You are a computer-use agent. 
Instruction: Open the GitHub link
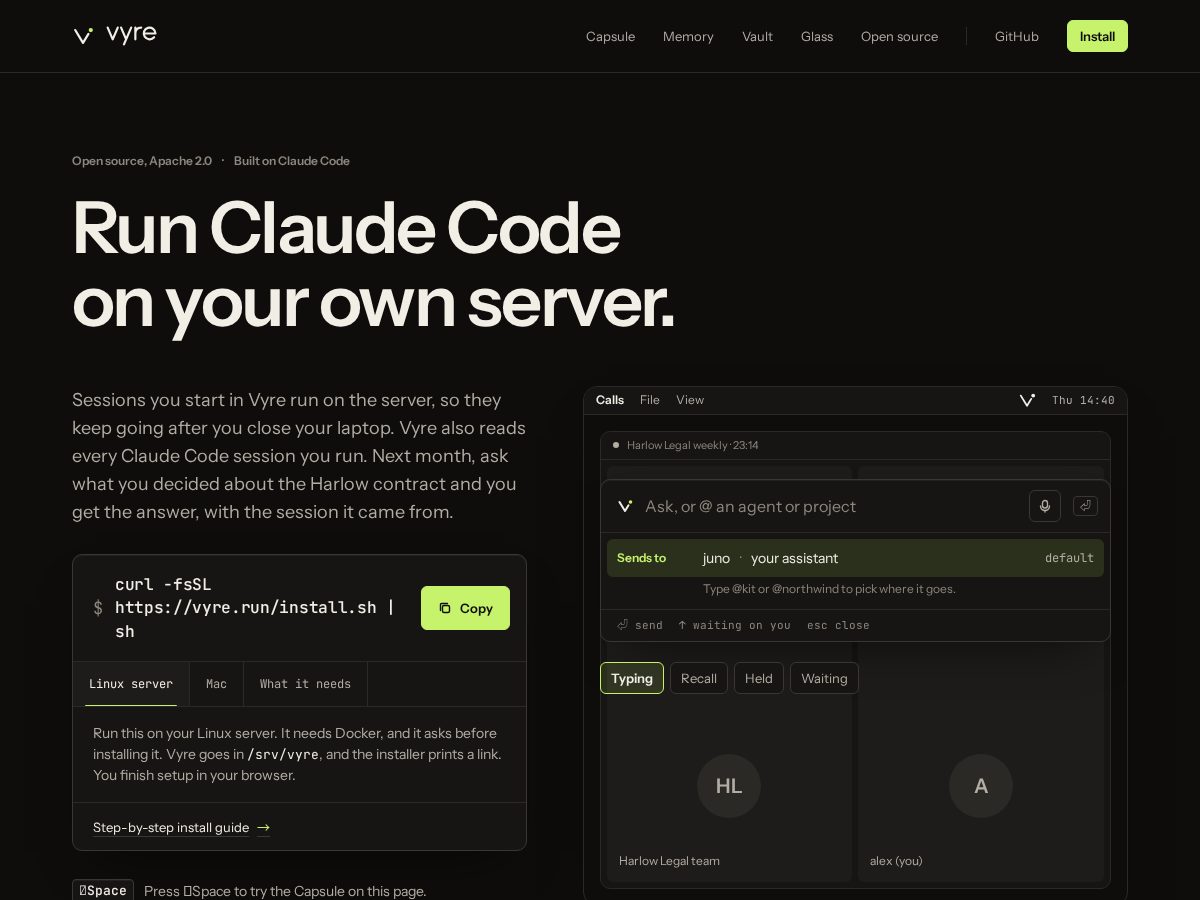click(1016, 36)
